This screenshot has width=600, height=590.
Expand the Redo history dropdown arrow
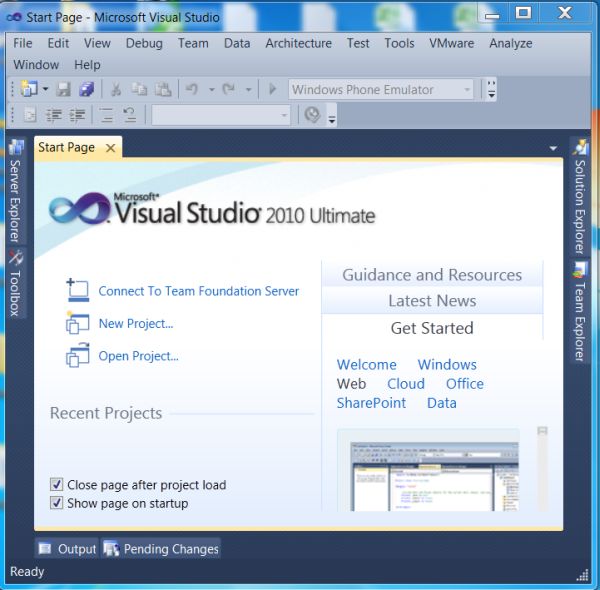249,90
